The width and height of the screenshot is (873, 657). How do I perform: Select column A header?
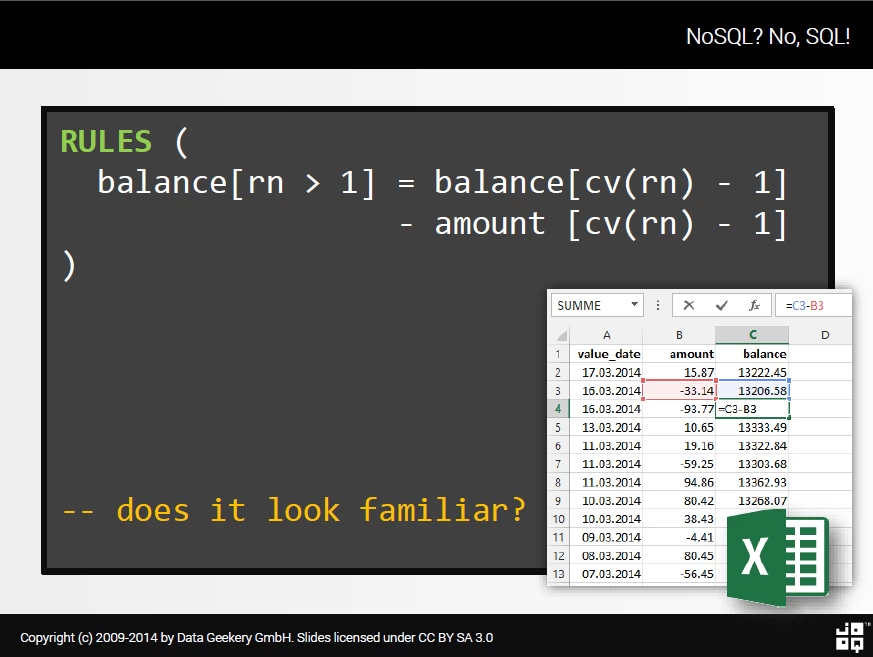[x=606, y=335]
